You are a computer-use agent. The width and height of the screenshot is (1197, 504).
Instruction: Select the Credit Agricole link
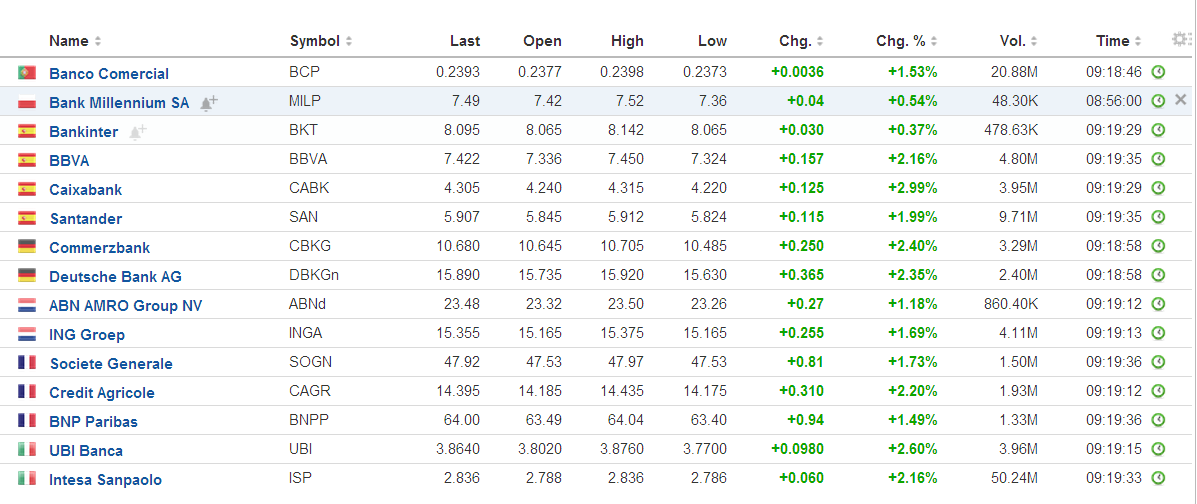pos(101,393)
